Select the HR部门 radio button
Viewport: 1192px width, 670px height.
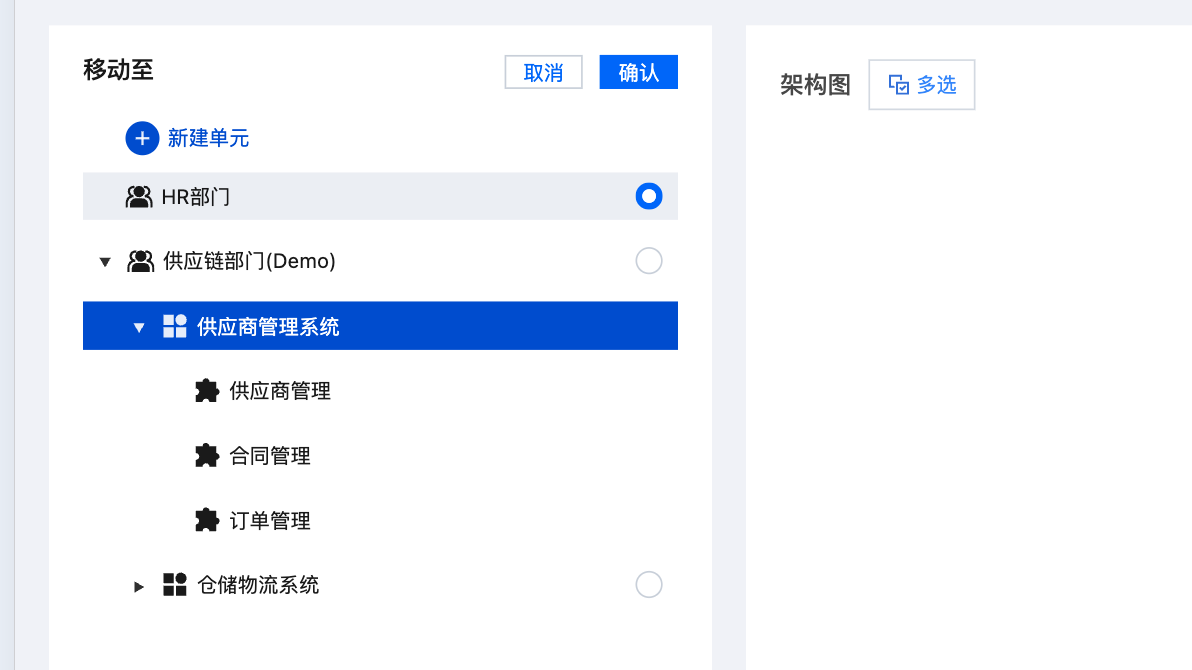(x=649, y=196)
